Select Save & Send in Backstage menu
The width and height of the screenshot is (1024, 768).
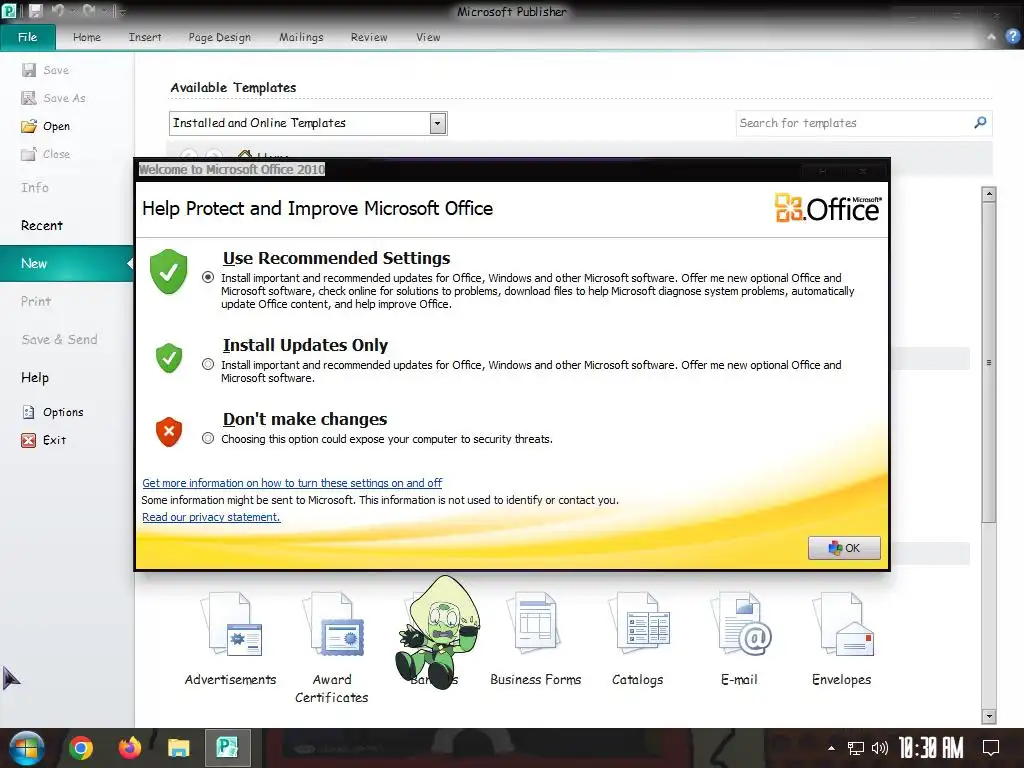coord(59,339)
